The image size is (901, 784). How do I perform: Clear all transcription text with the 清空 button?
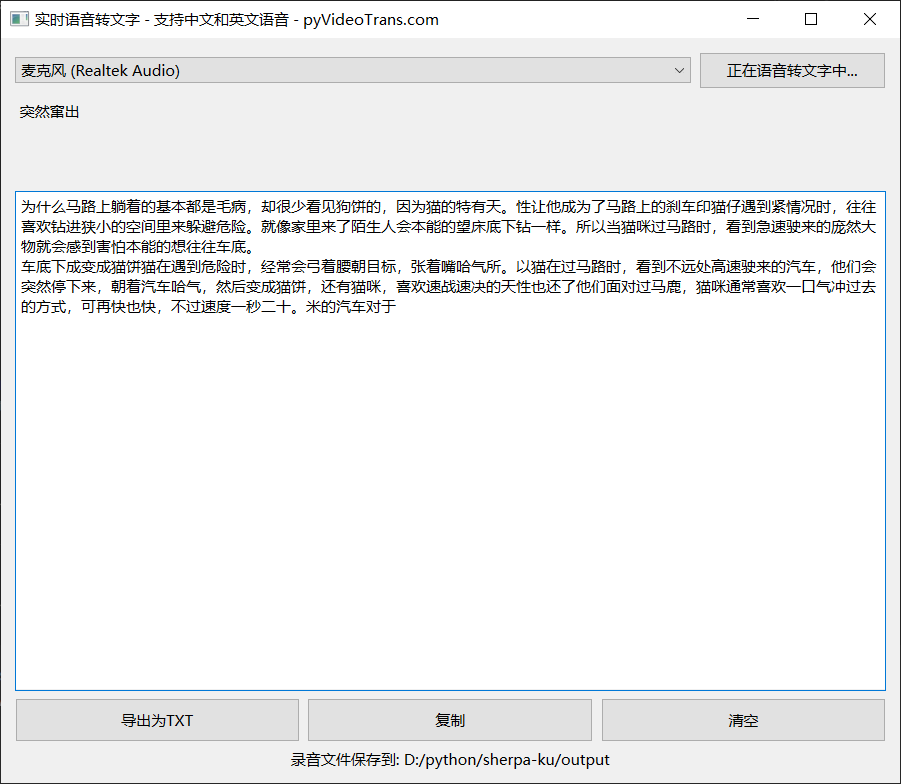pos(743,720)
